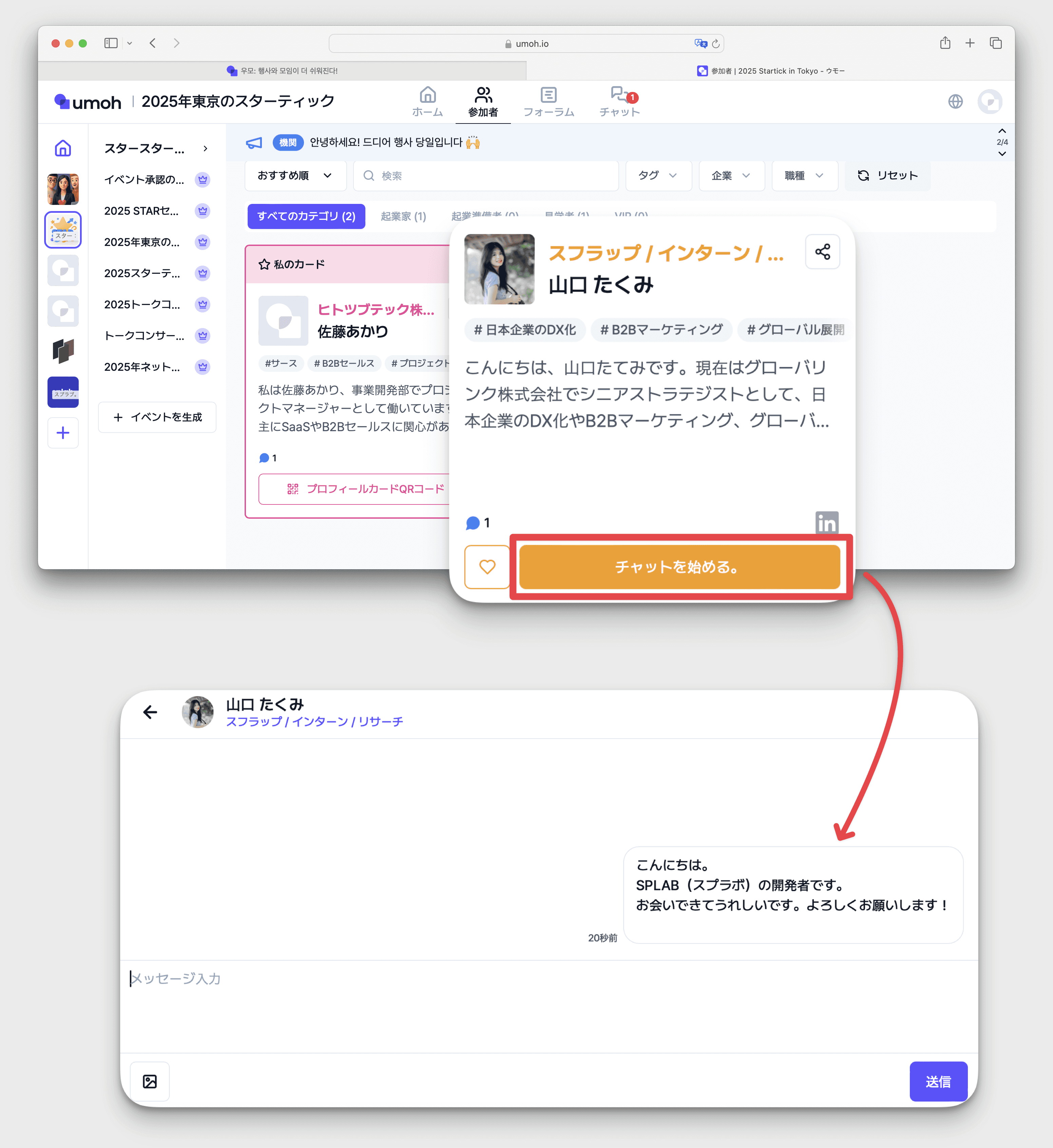
Task: Click the share icon on profile card
Action: [x=822, y=252]
